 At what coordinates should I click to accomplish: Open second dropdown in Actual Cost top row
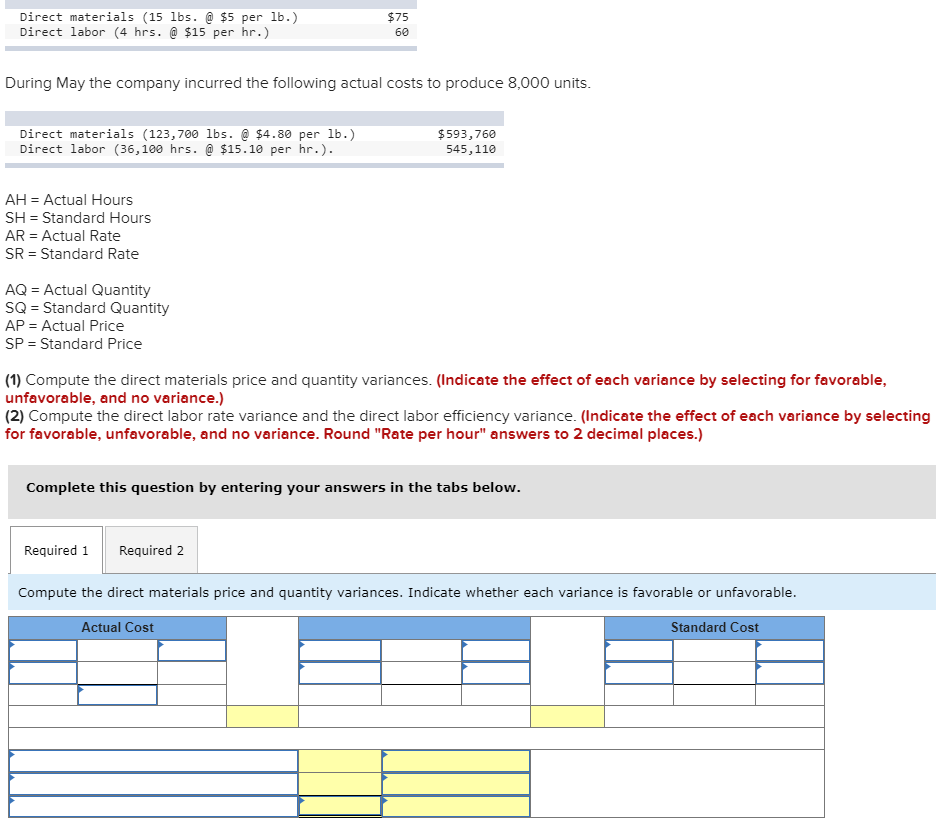tap(192, 649)
